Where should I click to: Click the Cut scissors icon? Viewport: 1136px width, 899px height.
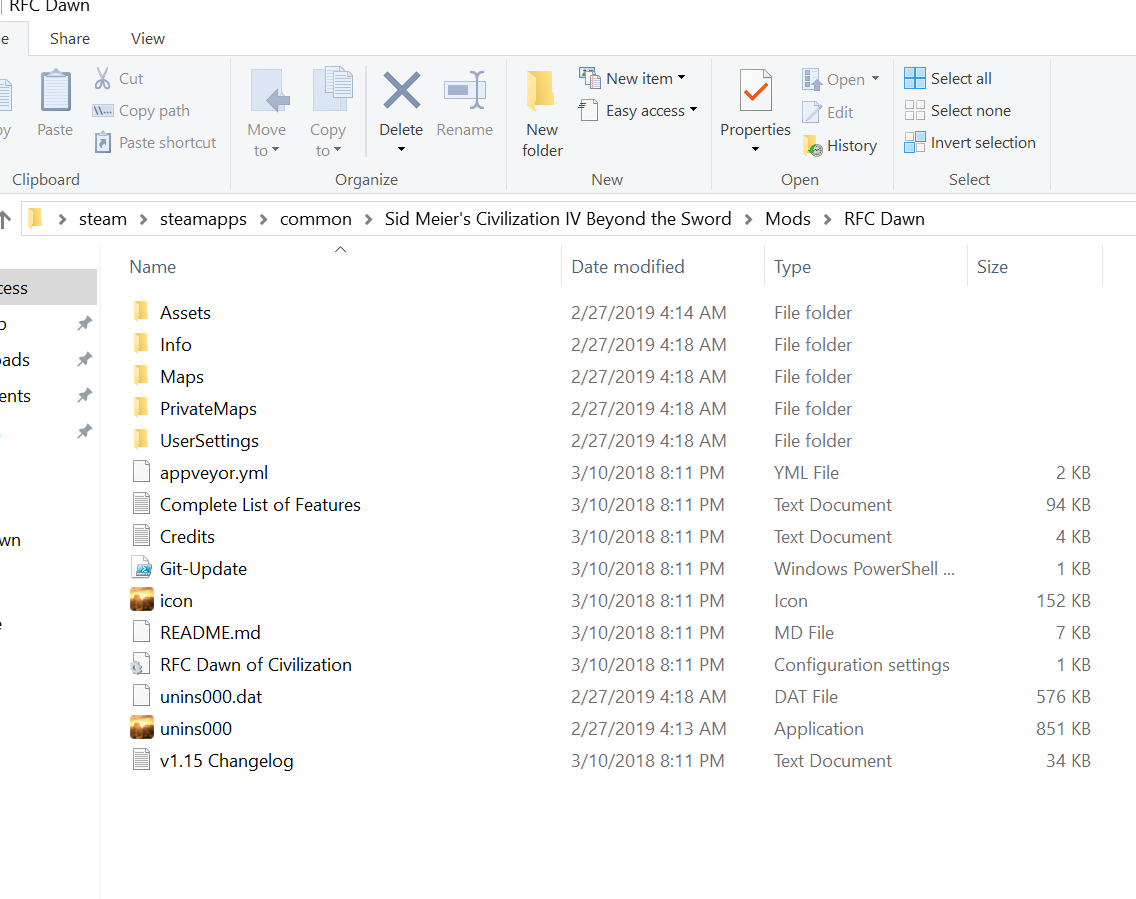coord(102,78)
